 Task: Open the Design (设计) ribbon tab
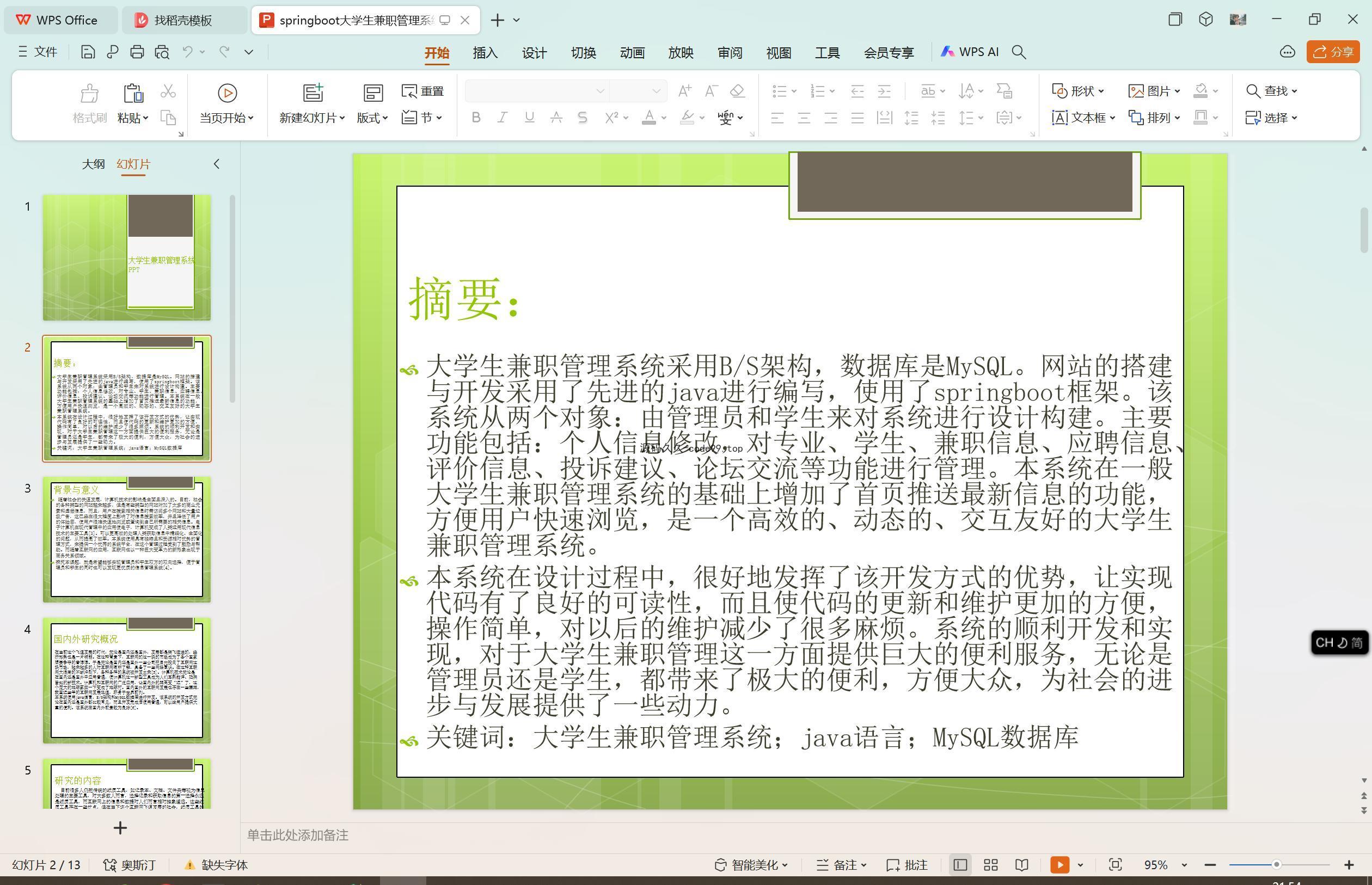point(534,53)
